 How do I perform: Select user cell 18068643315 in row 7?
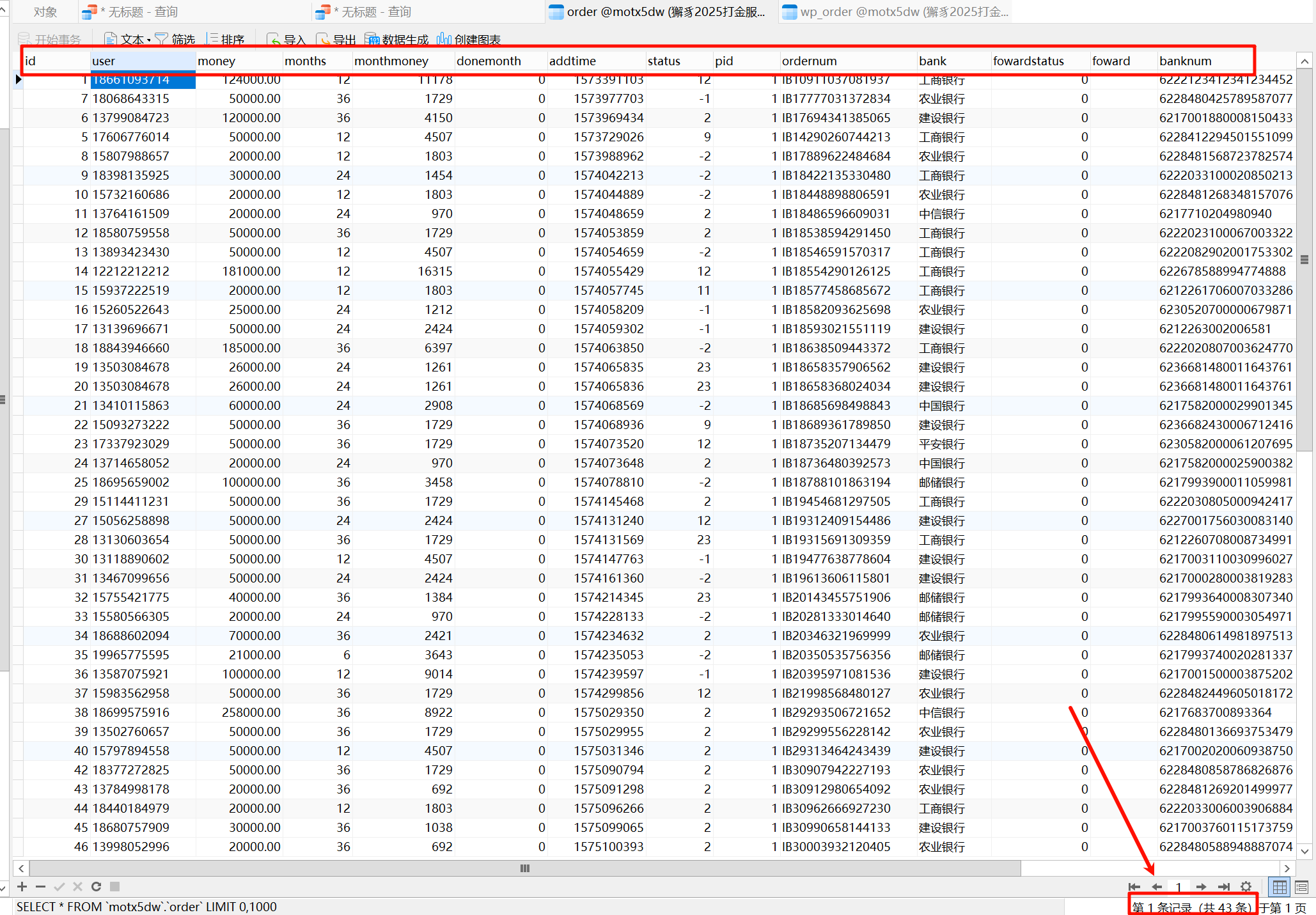131,98
